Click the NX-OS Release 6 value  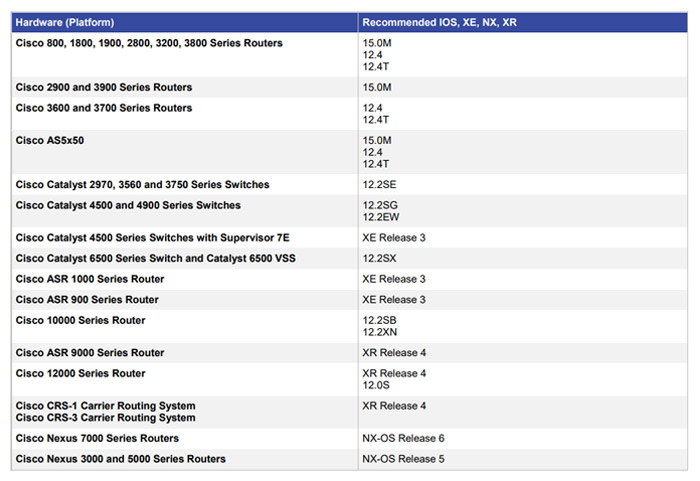point(403,438)
